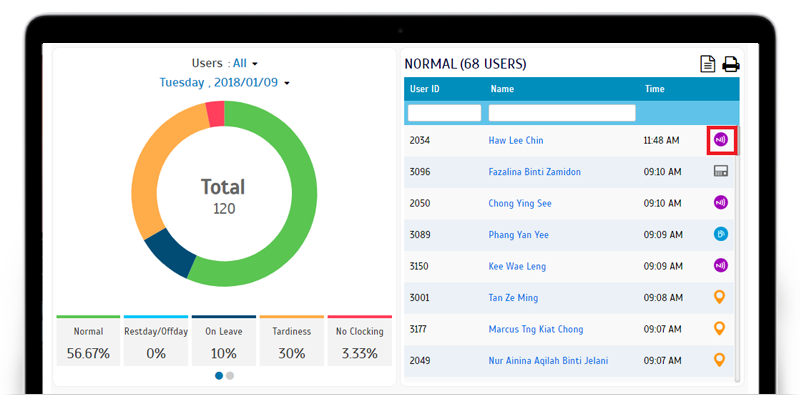
Task: Click GPS pin icon for Tan Ze Ming
Action: [x=719, y=297]
